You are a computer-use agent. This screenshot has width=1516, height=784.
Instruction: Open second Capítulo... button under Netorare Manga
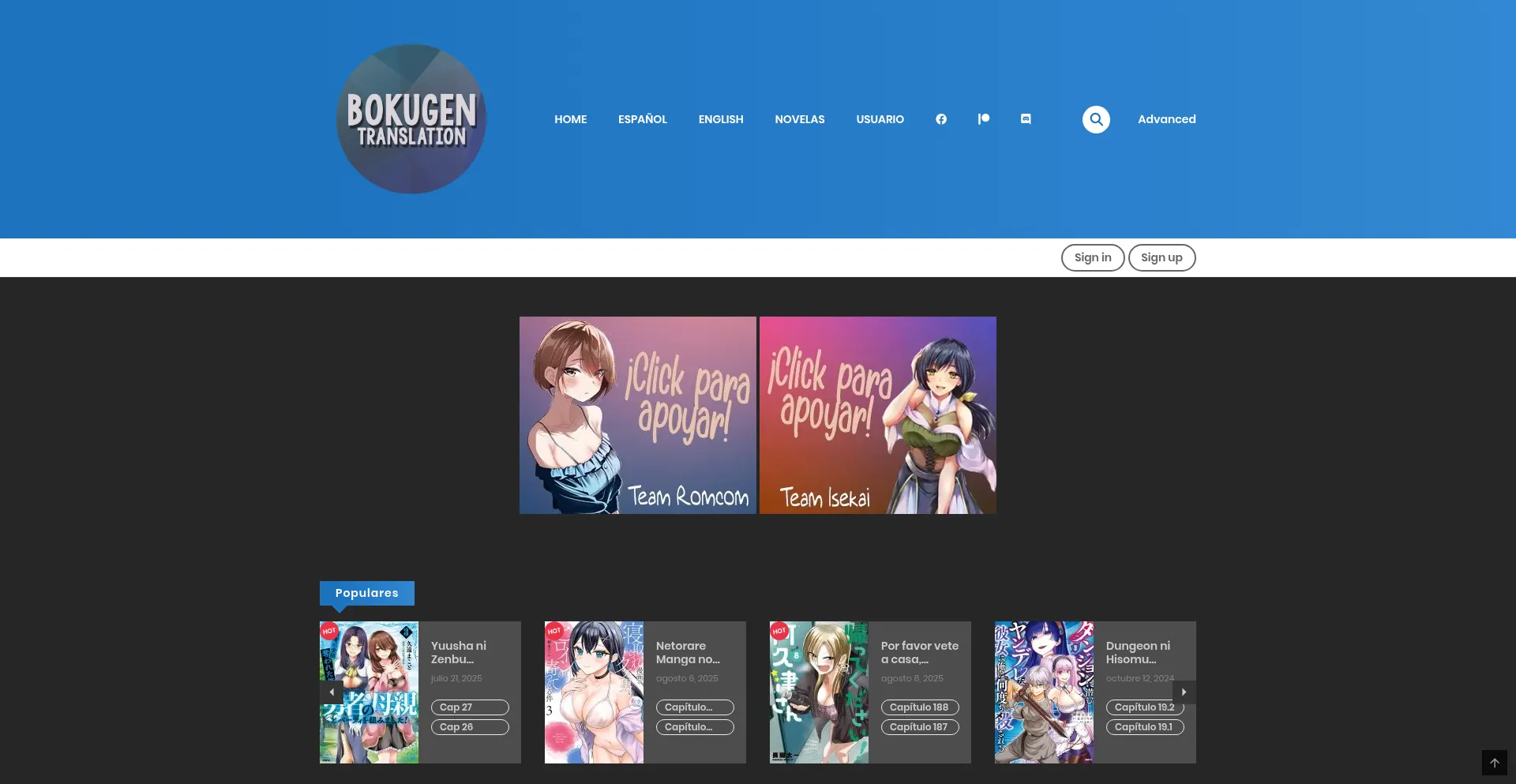click(695, 727)
